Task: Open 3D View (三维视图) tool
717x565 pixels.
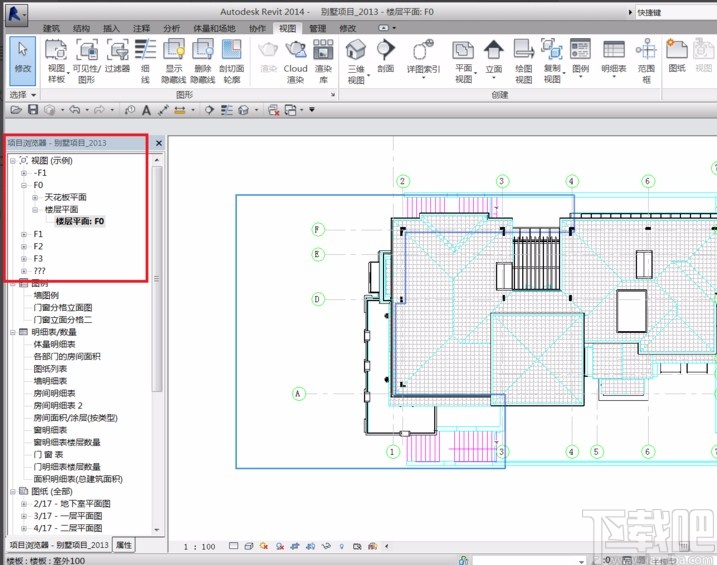Action: (356, 61)
